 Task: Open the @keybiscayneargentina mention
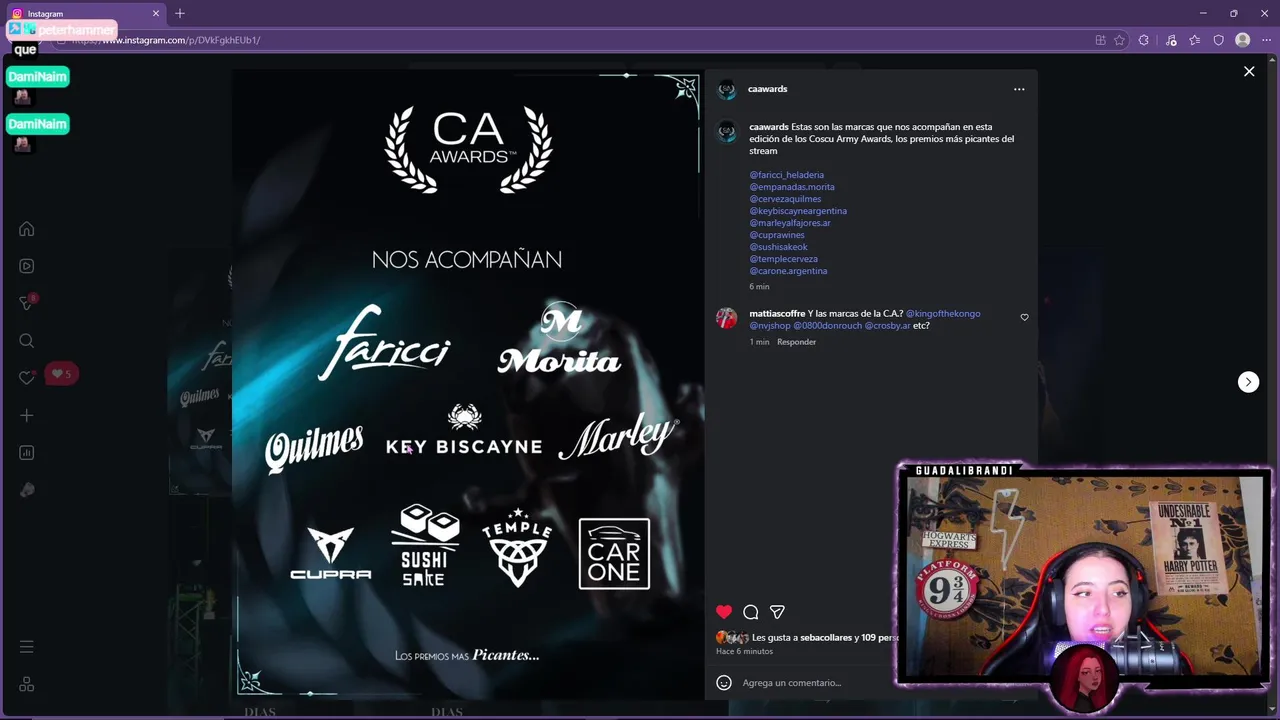pyautogui.click(x=798, y=211)
